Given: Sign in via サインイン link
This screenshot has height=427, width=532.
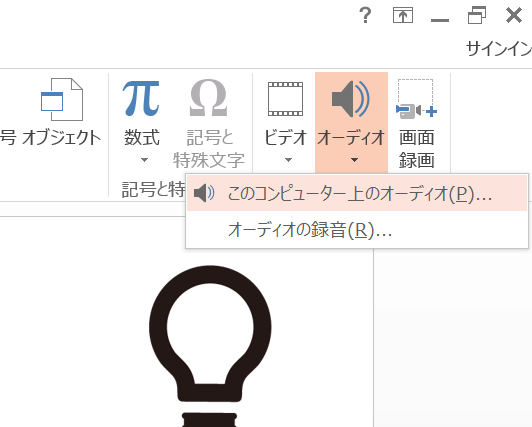Looking at the screenshot, I should (x=499, y=49).
